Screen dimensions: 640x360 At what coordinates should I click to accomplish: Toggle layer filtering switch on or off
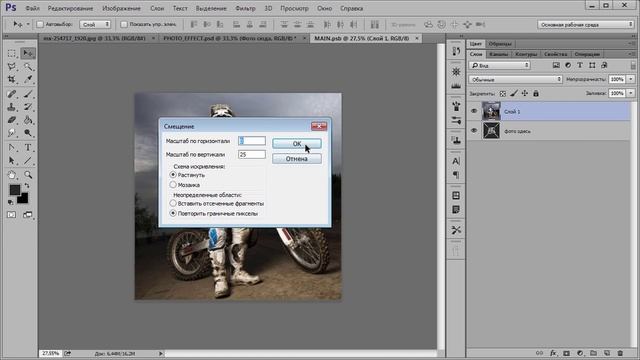633,65
